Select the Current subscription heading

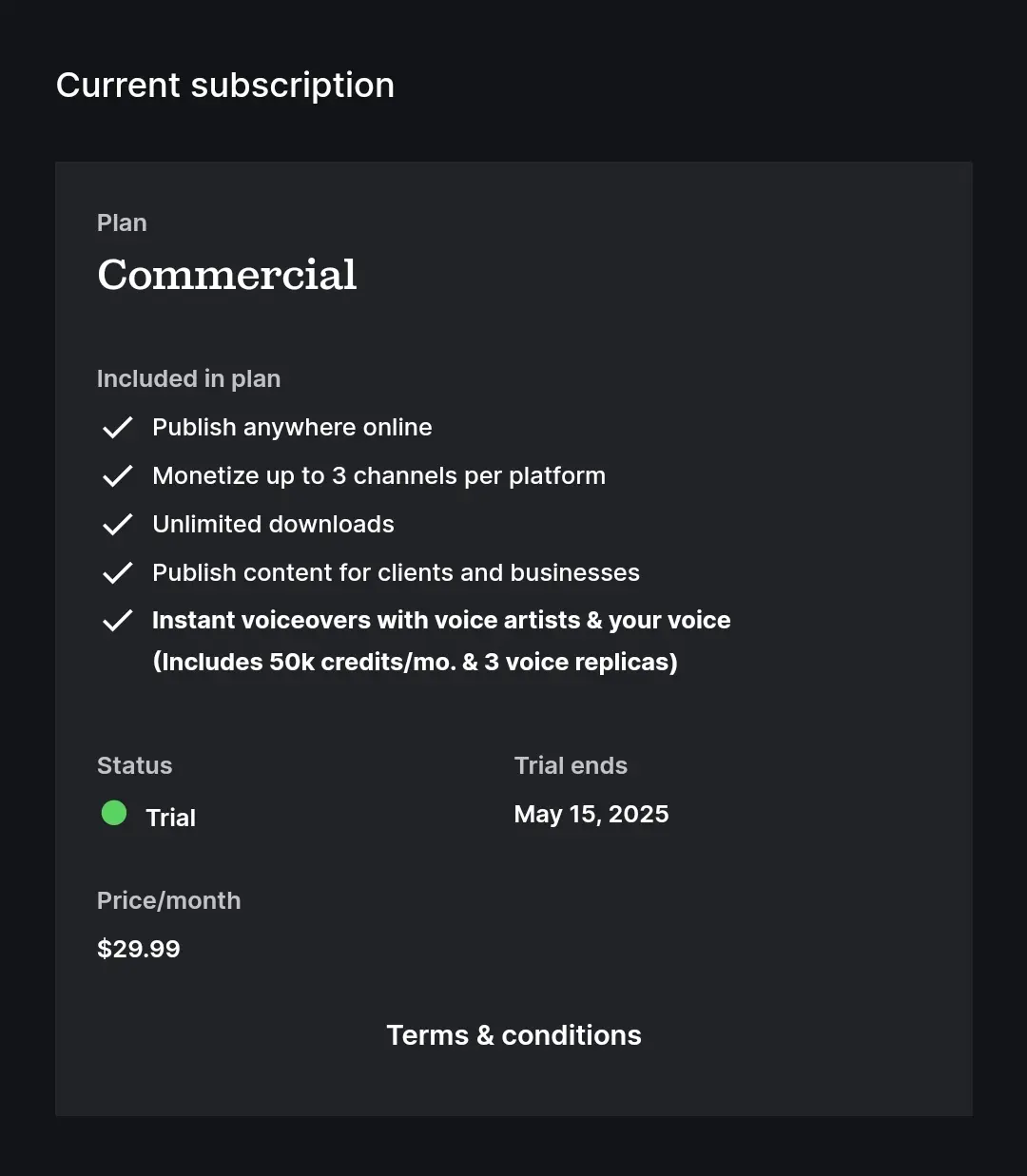point(225,86)
